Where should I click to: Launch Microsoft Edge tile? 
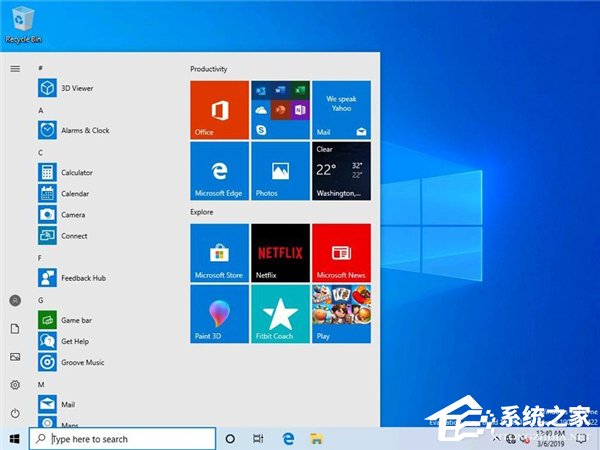[219, 170]
